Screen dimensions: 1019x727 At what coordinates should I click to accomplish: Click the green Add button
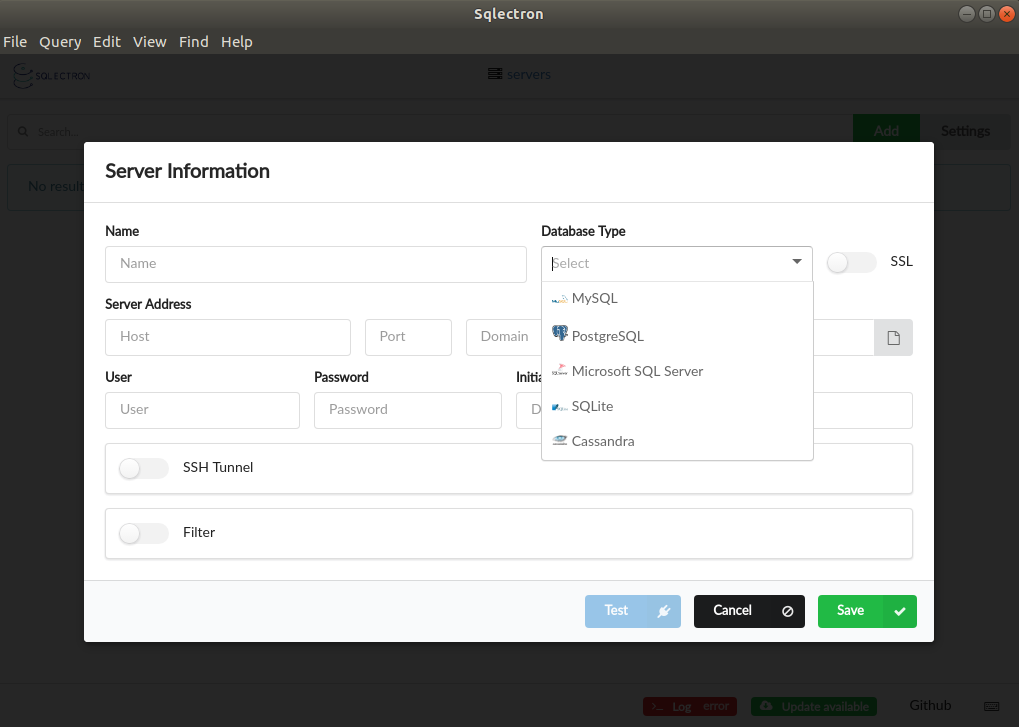886,131
